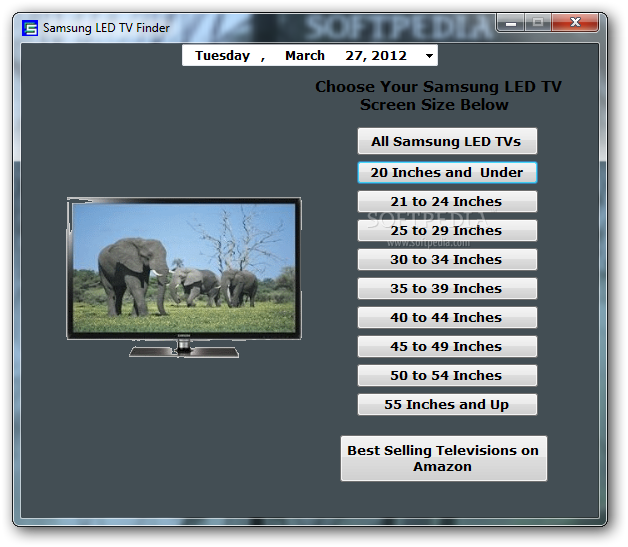Choose 40 to 44 Inches screen size
This screenshot has height=547, width=628.
[x=447, y=318]
